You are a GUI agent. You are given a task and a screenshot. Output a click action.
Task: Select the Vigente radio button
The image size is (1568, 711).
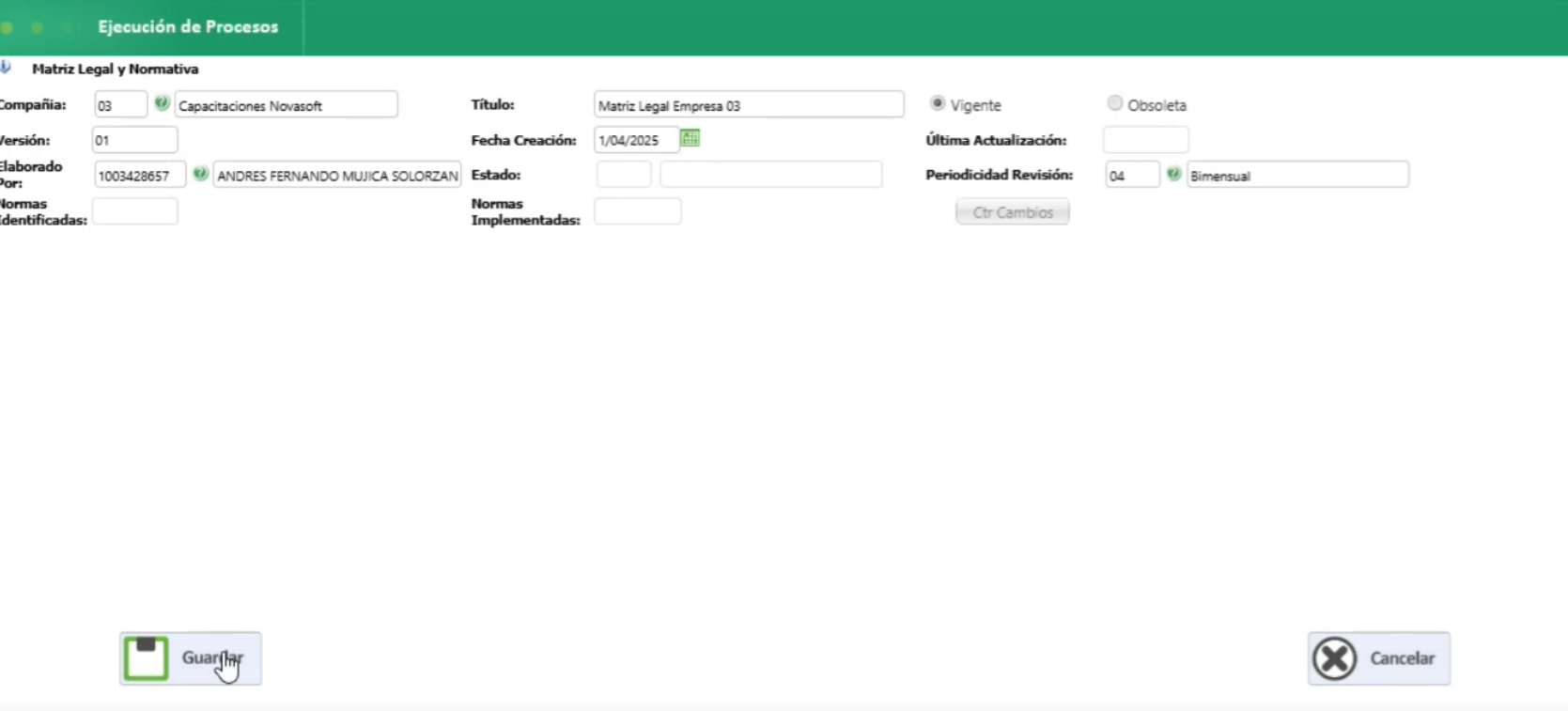(x=938, y=103)
